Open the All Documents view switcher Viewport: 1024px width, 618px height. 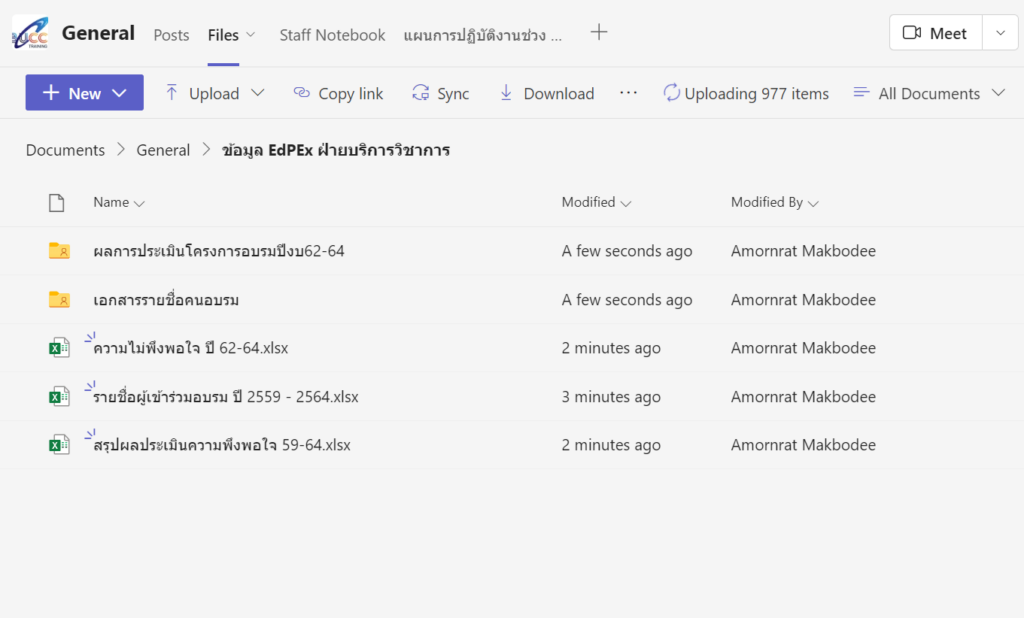click(929, 93)
